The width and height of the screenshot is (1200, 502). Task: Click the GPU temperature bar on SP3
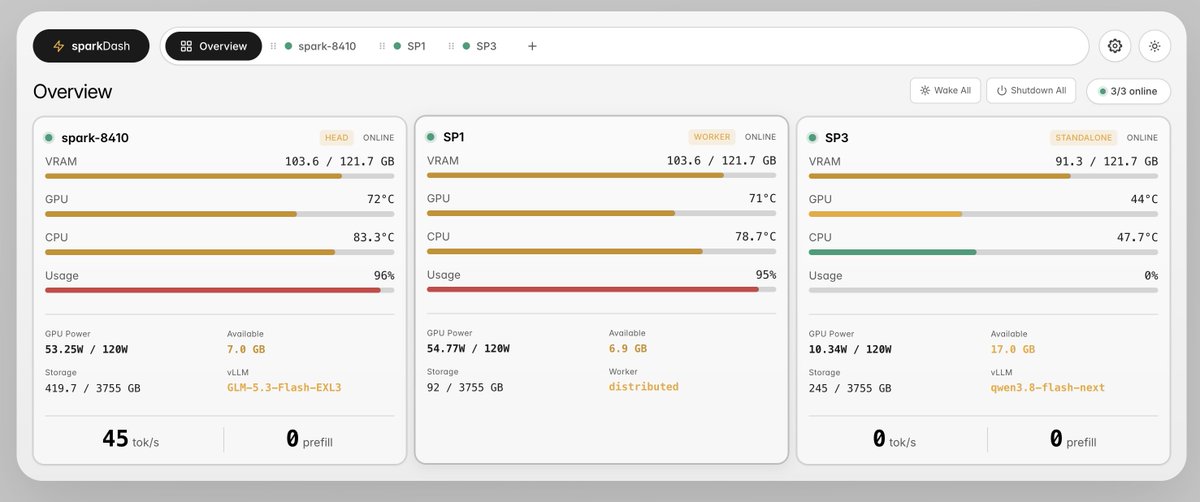[984, 214]
